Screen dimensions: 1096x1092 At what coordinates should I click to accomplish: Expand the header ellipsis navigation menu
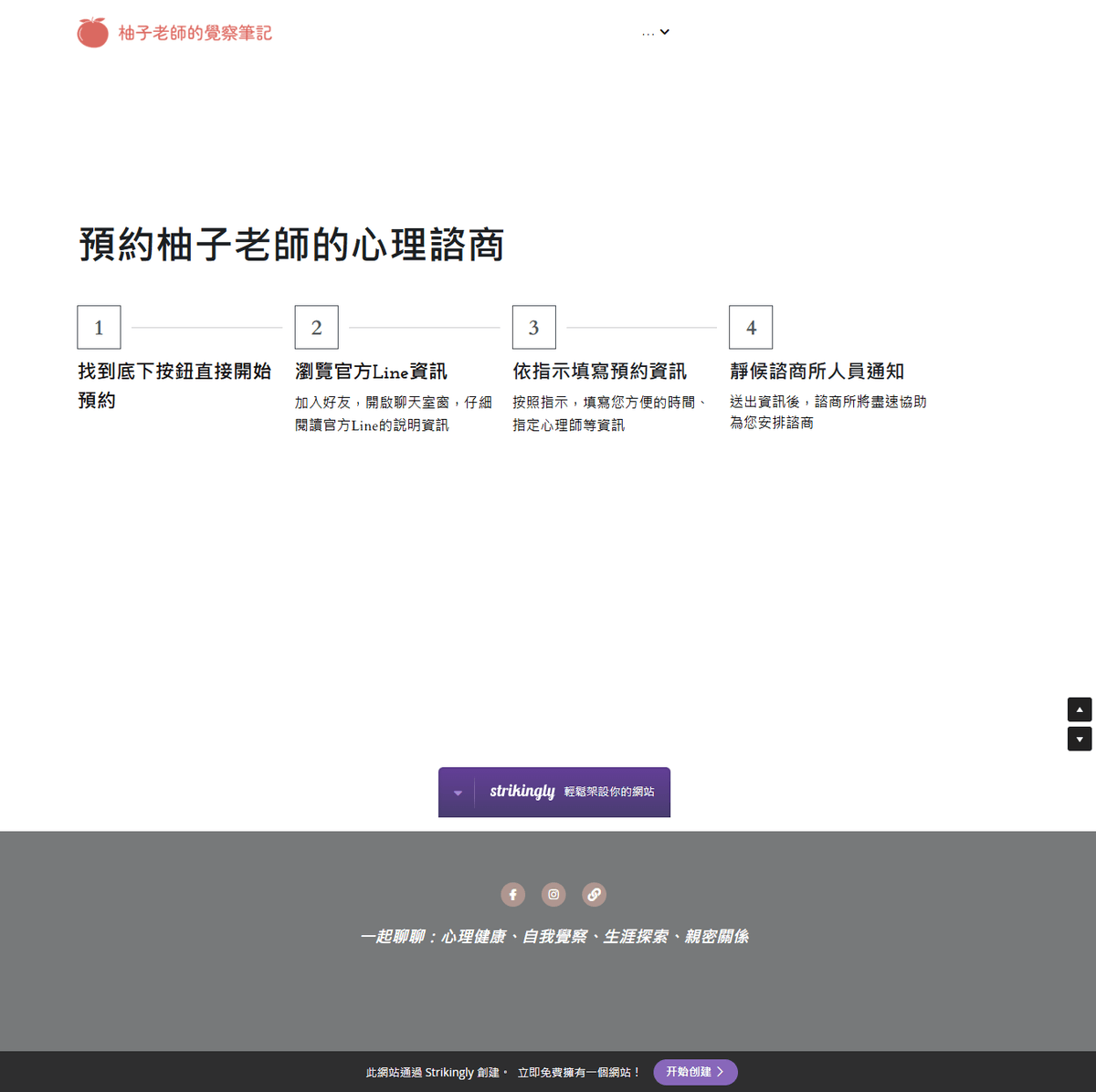656,32
